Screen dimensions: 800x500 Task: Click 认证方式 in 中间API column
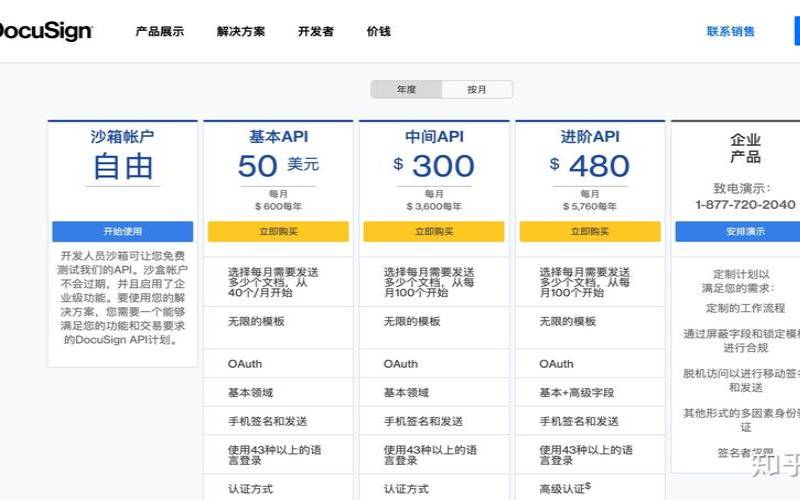coord(406,489)
